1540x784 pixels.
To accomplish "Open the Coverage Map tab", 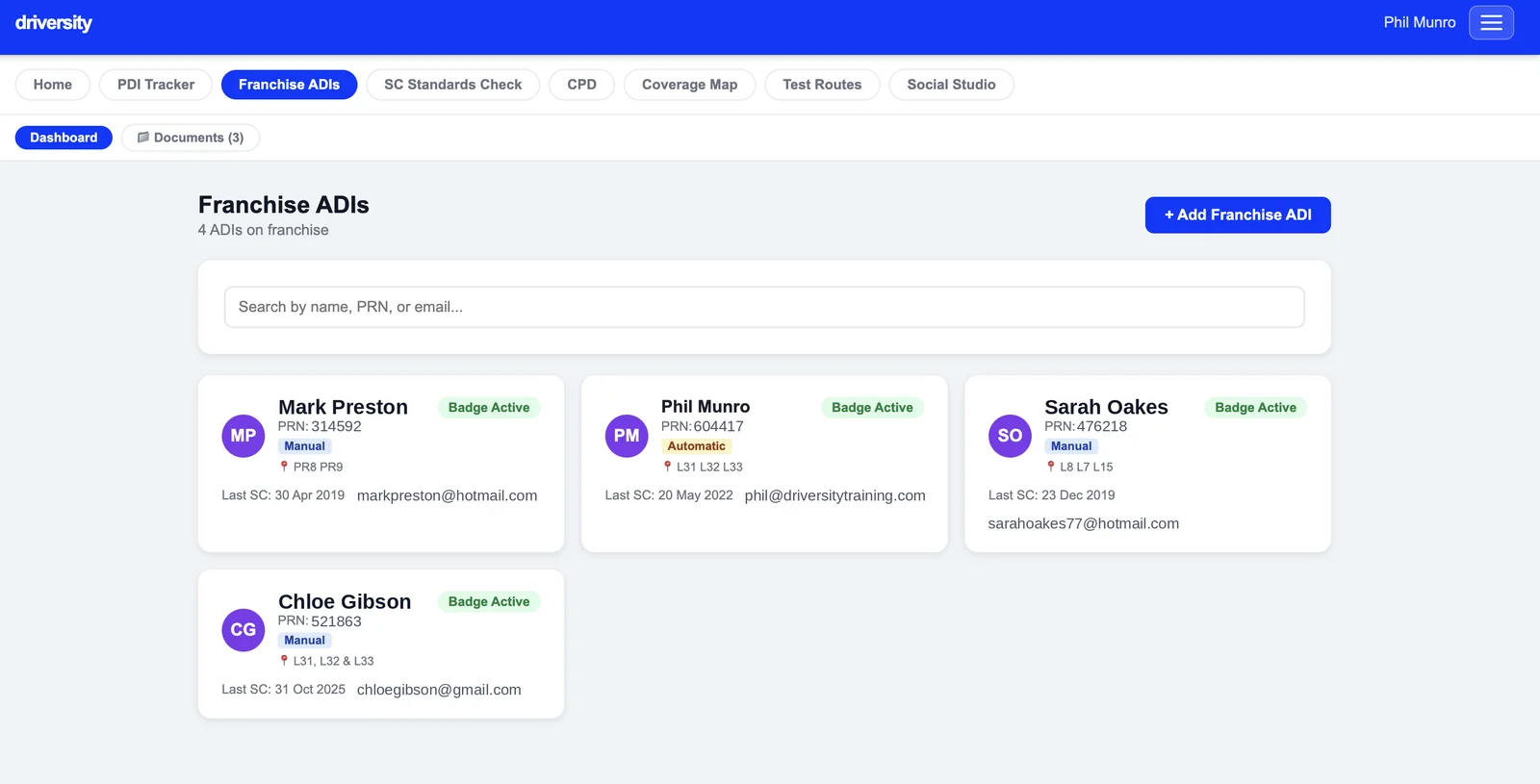I will (690, 85).
